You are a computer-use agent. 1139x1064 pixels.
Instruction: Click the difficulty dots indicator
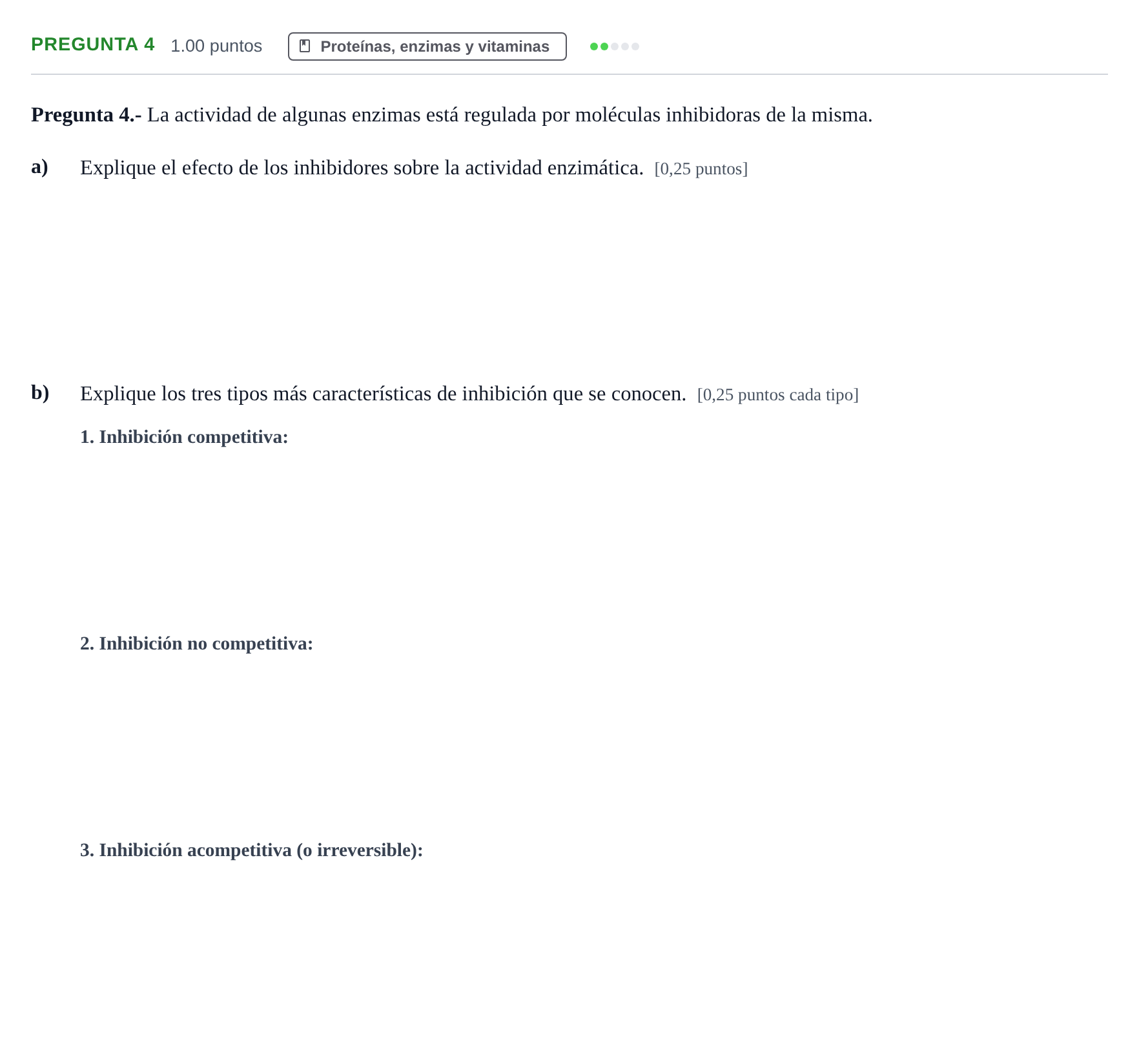click(x=615, y=46)
